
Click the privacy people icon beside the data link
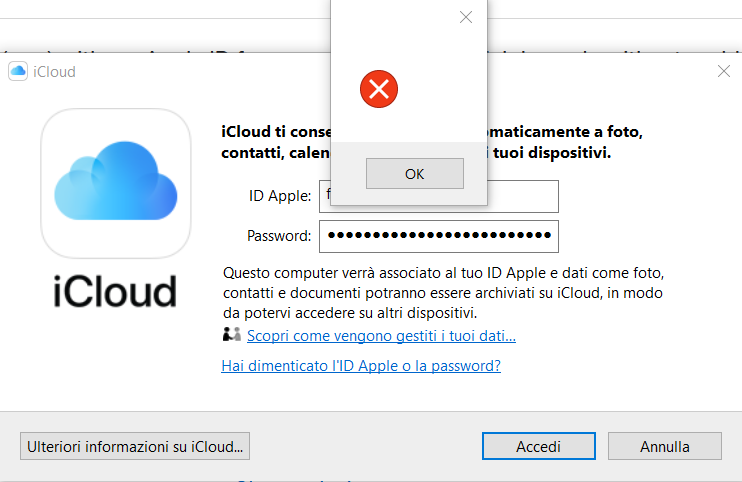click(231, 335)
